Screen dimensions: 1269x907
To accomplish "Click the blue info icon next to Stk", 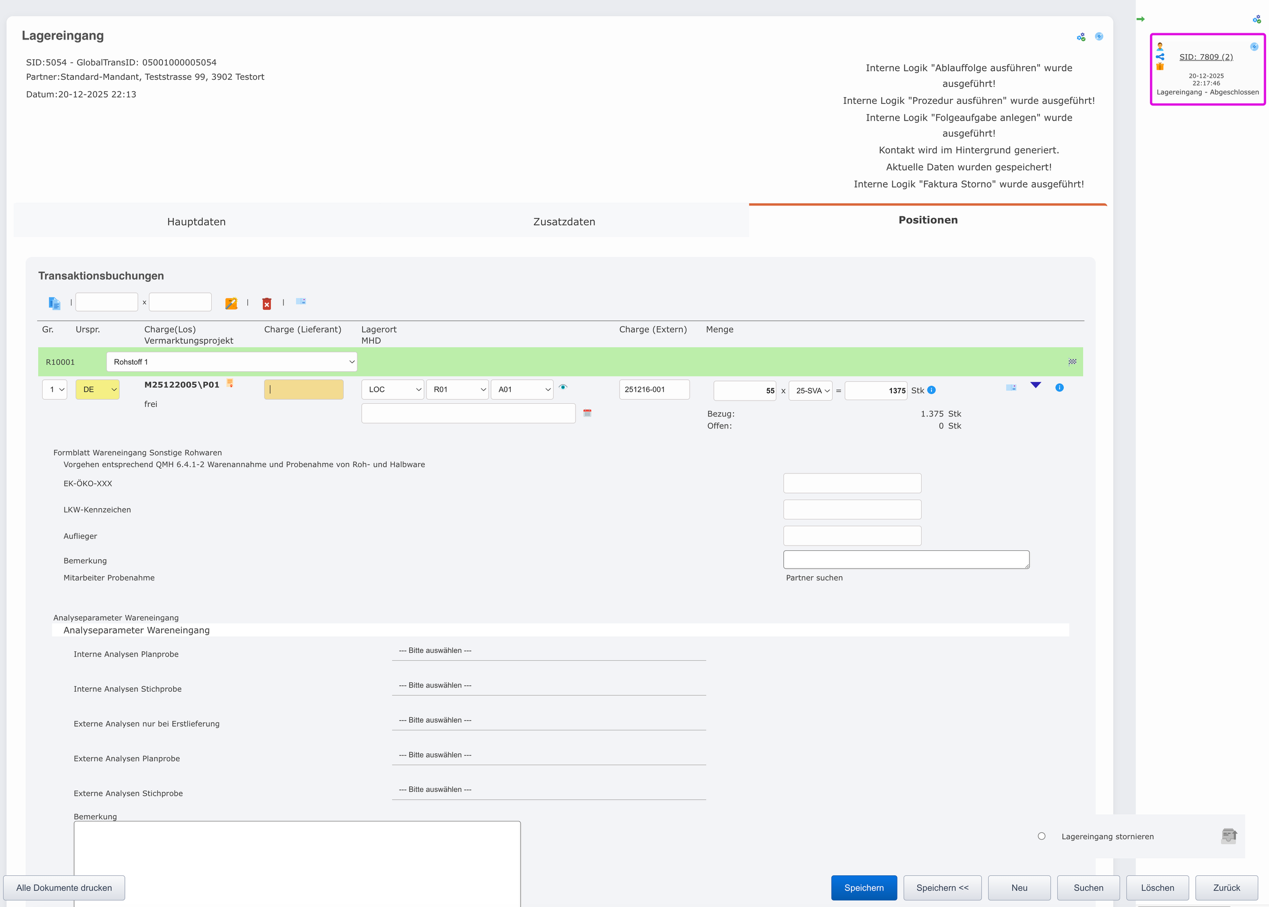I will [932, 390].
